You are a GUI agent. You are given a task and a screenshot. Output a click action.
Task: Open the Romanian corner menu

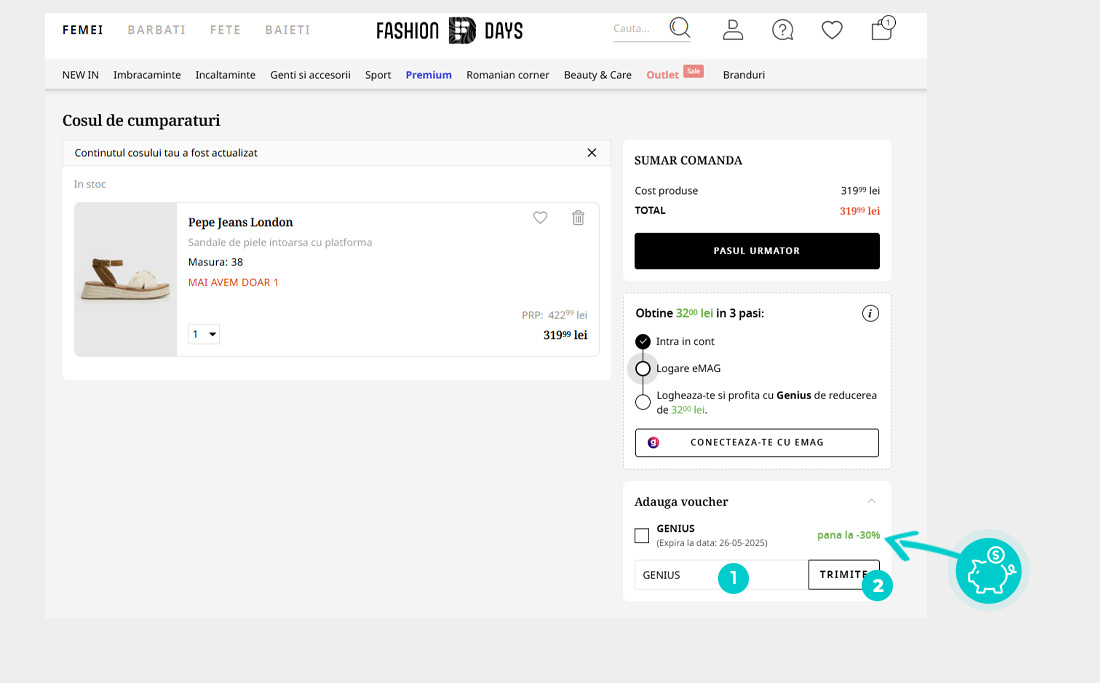[507, 74]
